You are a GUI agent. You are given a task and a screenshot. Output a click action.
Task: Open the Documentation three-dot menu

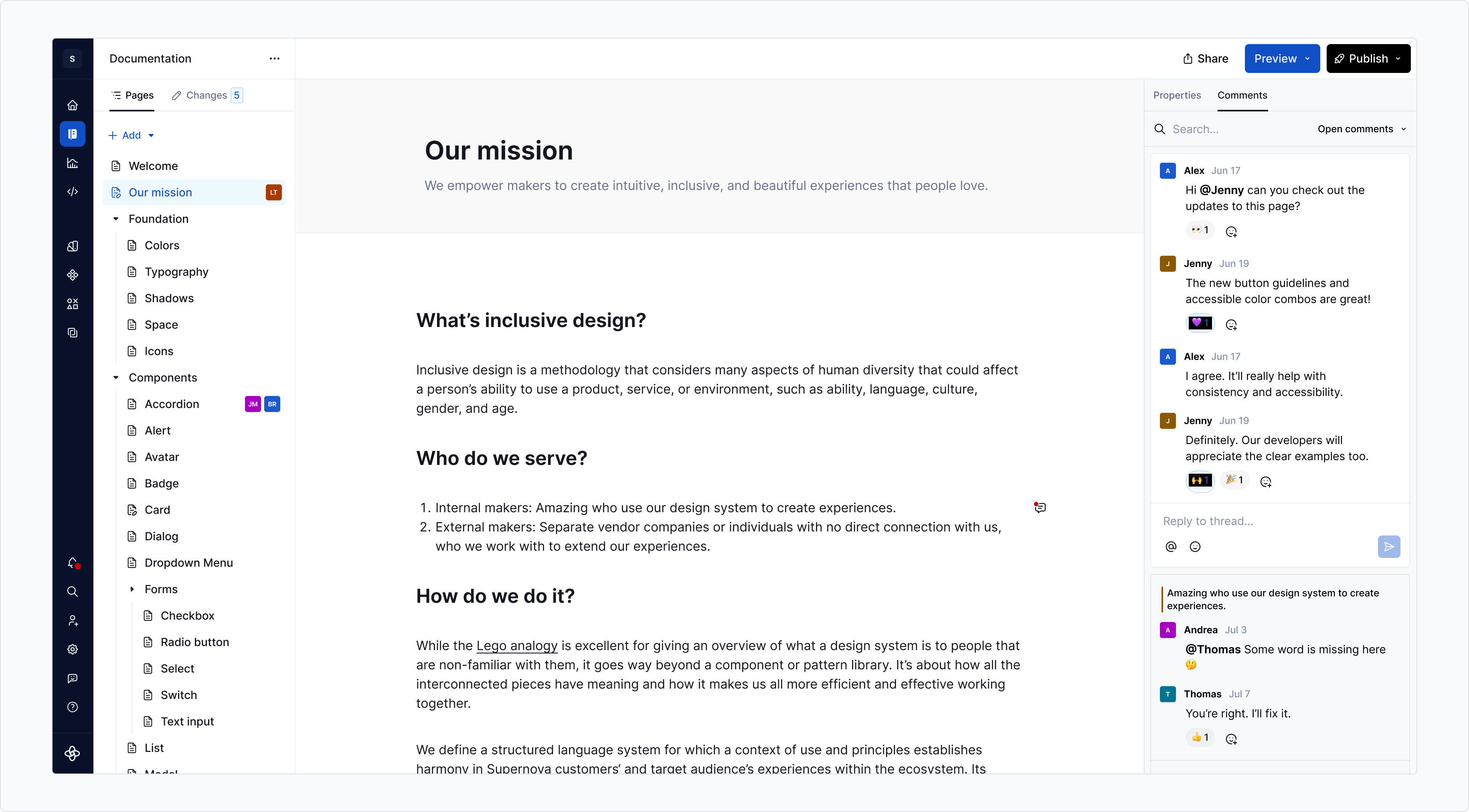[x=274, y=58]
